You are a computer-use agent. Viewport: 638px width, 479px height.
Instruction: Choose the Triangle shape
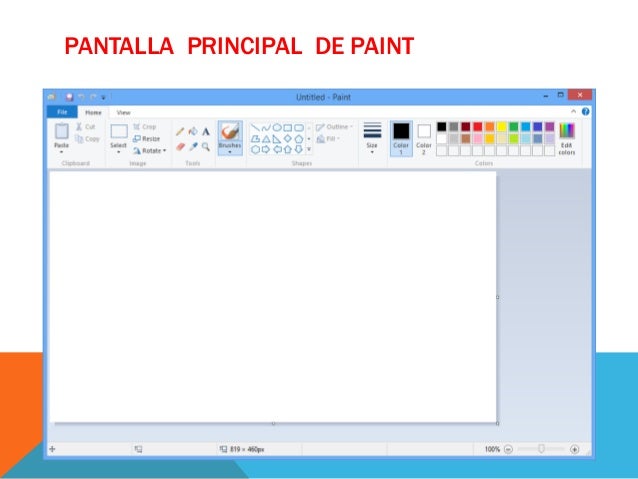pos(266,139)
